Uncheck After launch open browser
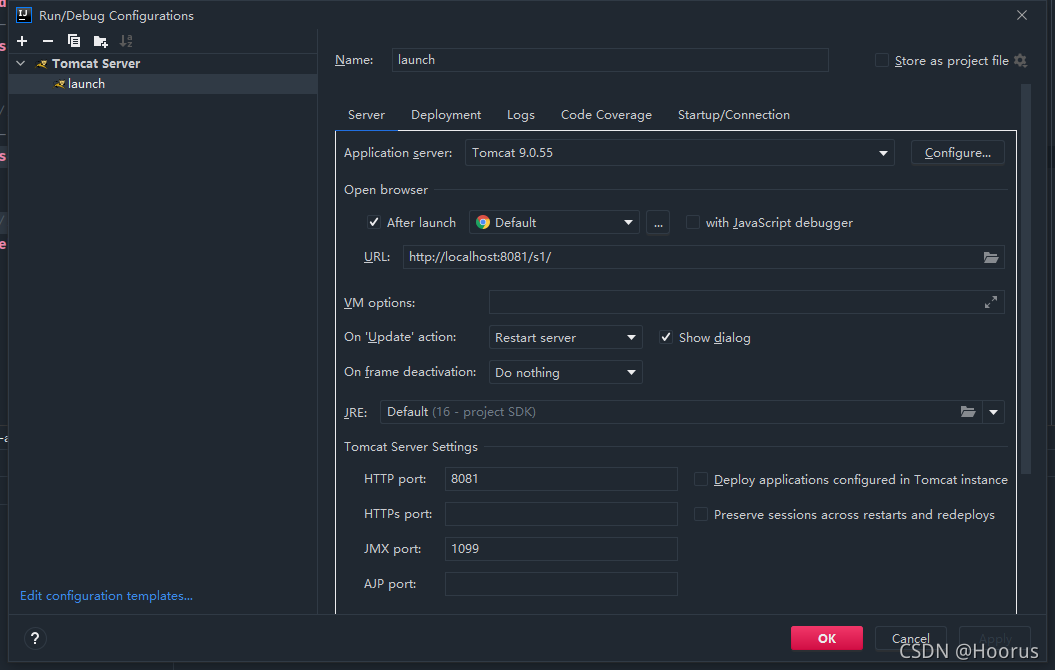The image size is (1055, 670). tap(373, 222)
